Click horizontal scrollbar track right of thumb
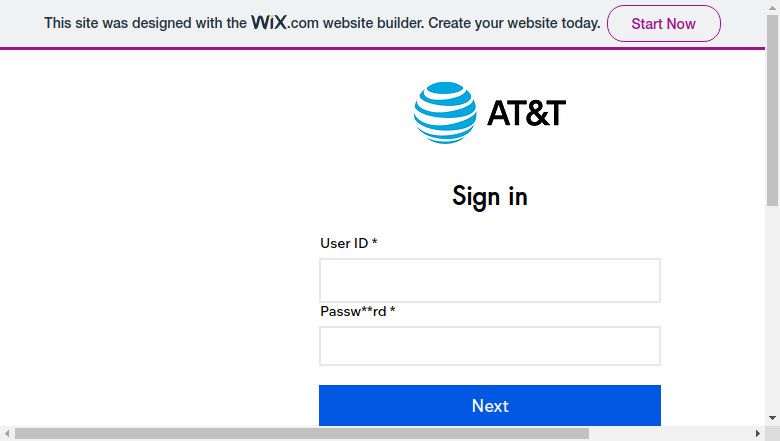The height and width of the screenshot is (441, 780). [x=670, y=434]
